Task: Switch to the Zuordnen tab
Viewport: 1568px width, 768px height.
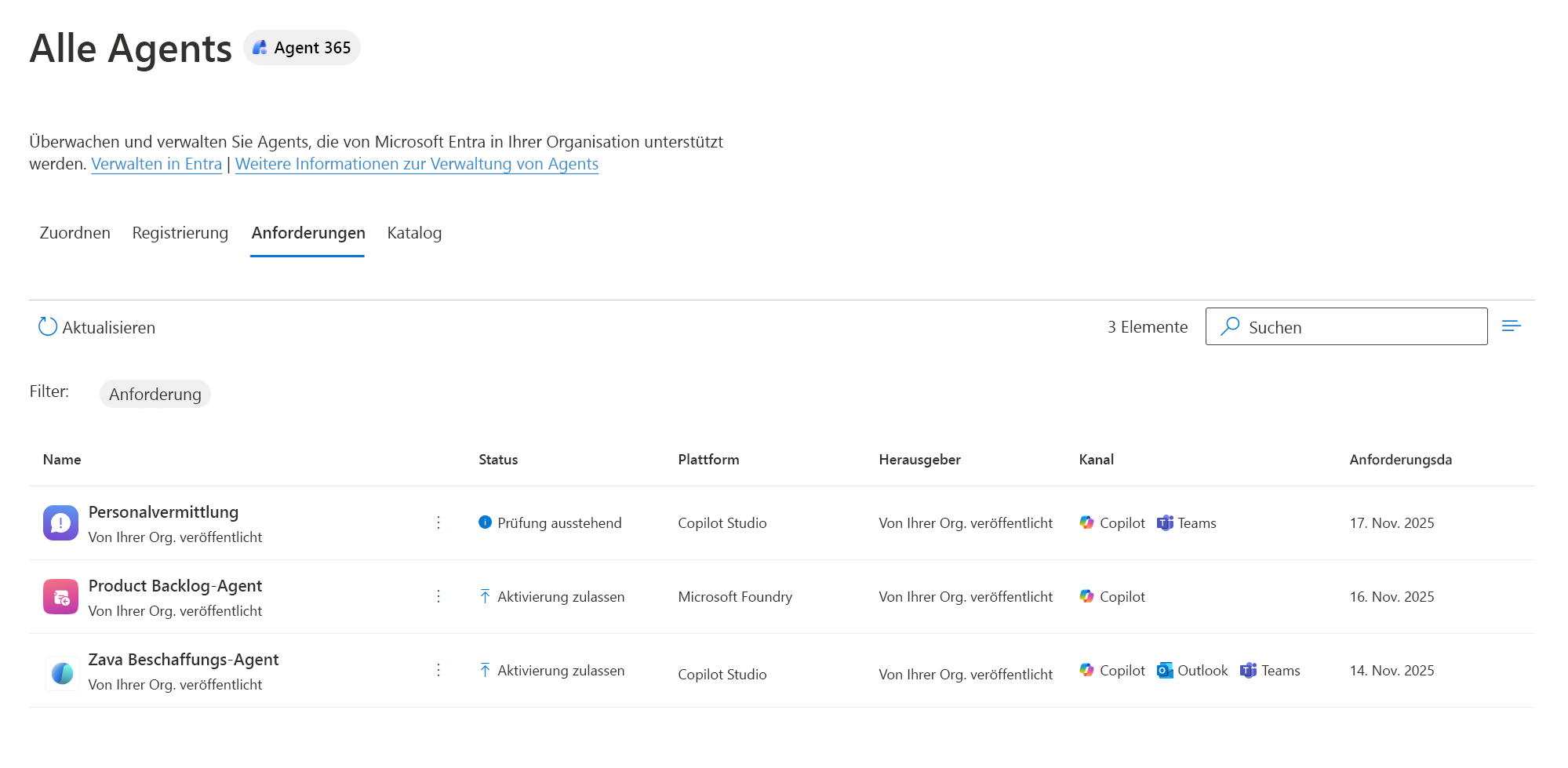Action: [x=75, y=233]
